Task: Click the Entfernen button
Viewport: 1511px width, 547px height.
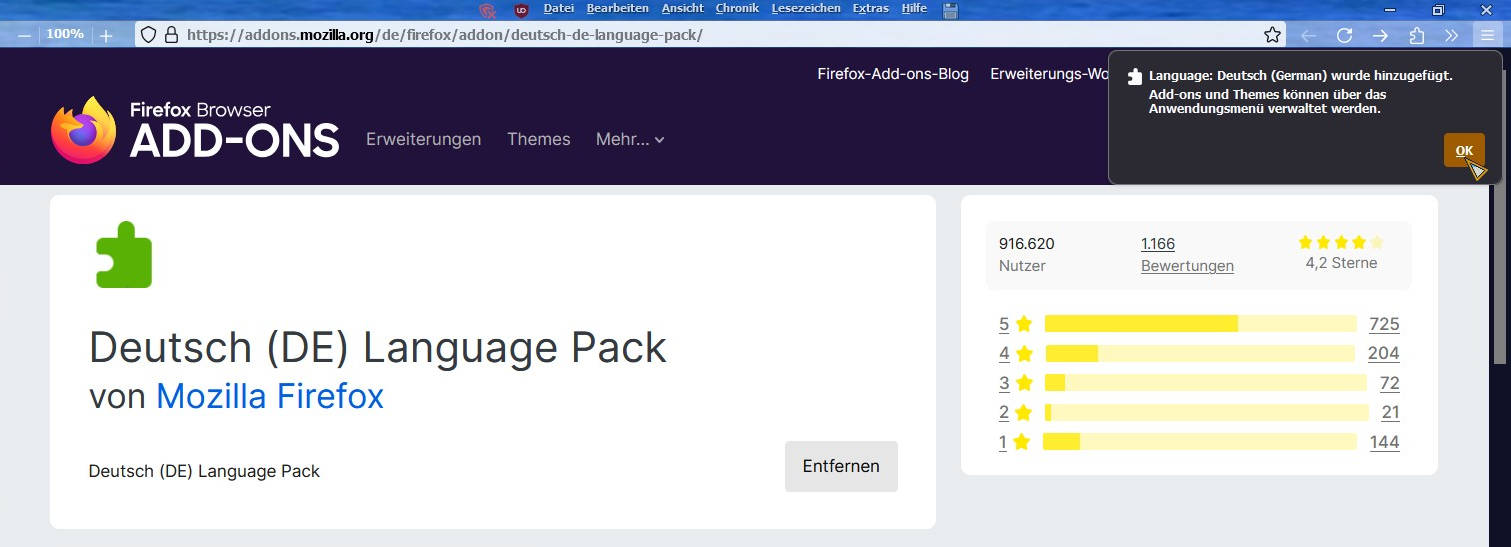Action: (841, 466)
